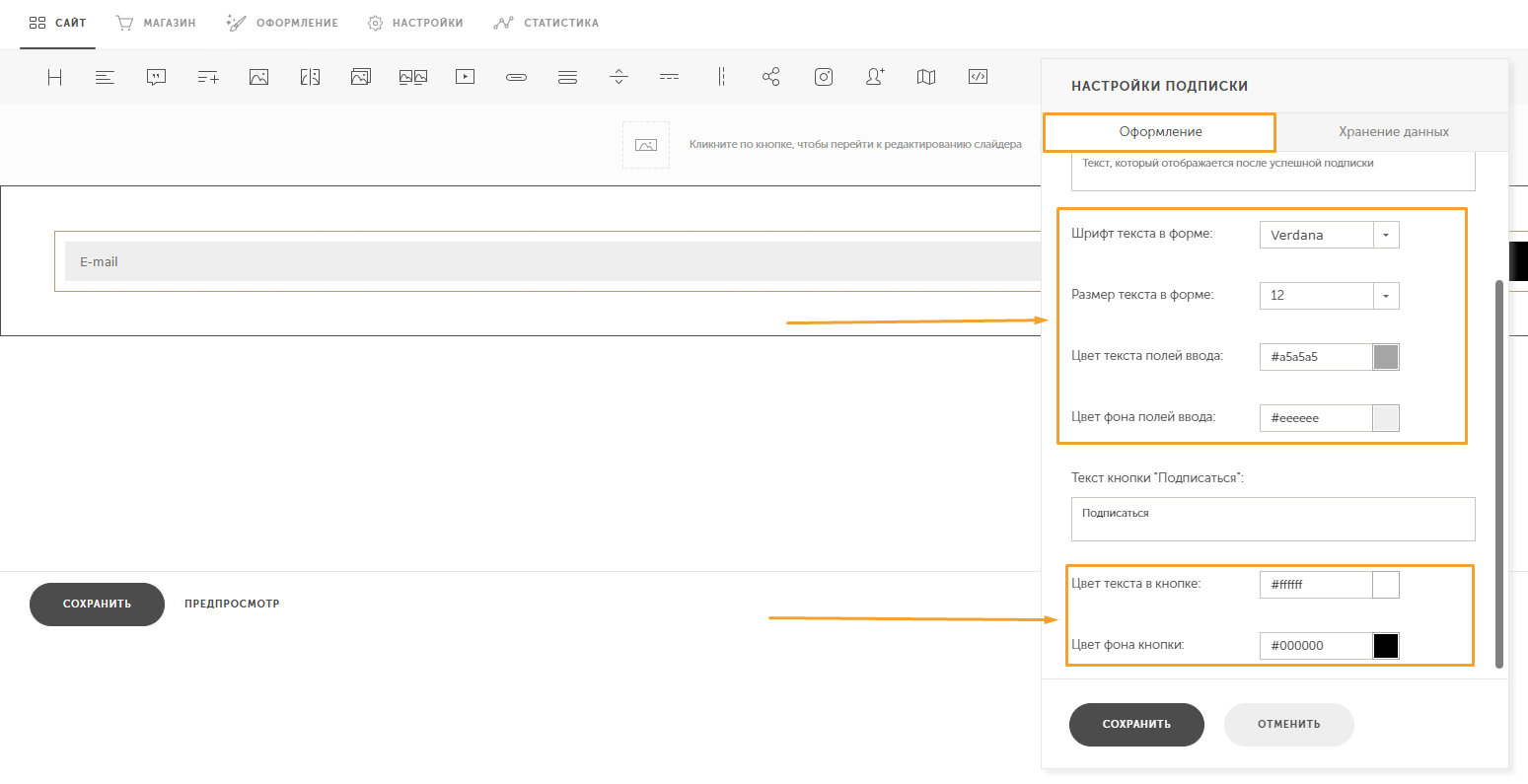Click the E-mail input field in preview

click(x=552, y=261)
